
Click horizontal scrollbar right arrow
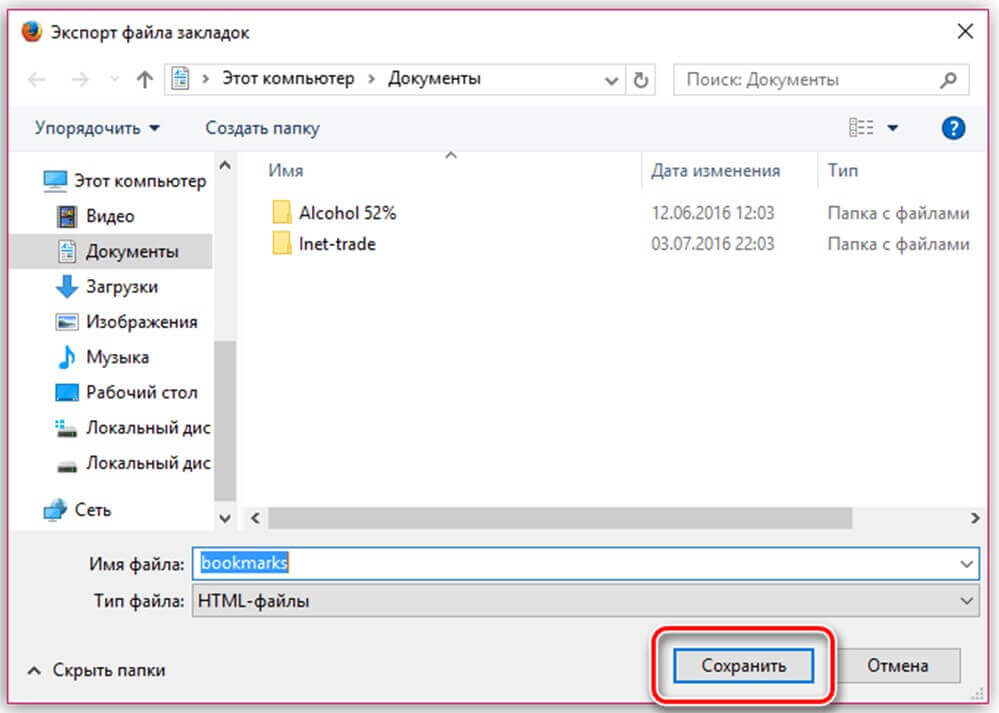pos(975,518)
